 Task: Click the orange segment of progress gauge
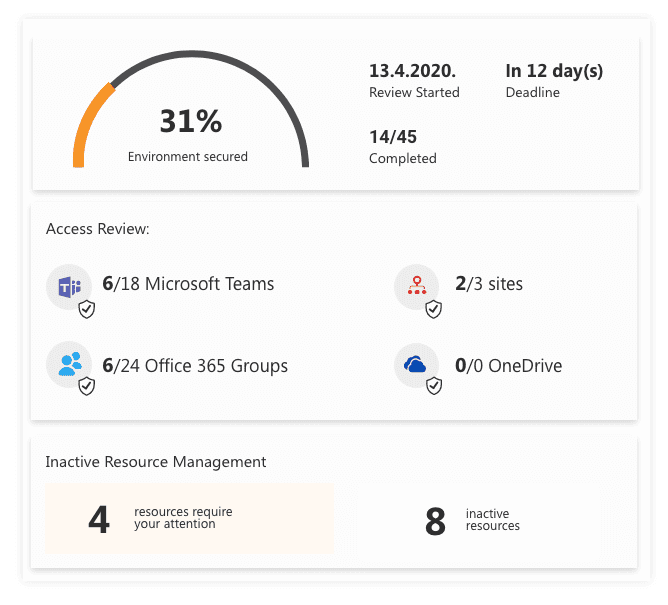pos(89,116)
